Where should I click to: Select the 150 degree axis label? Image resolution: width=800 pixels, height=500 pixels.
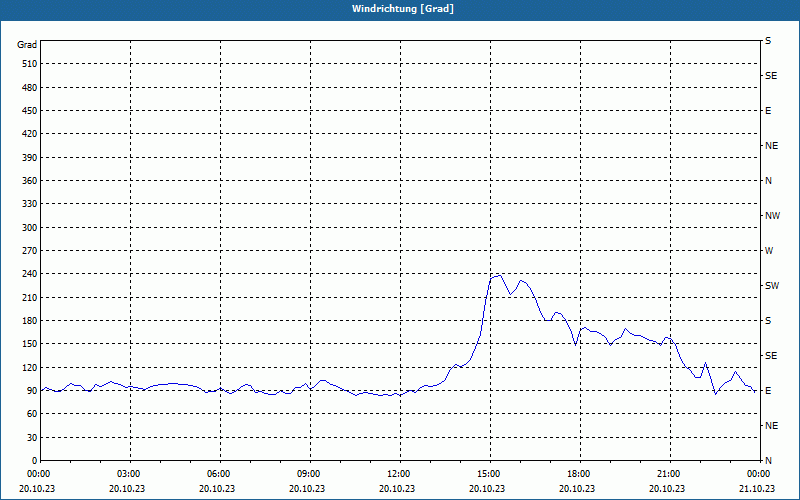(x=30, y=344)
